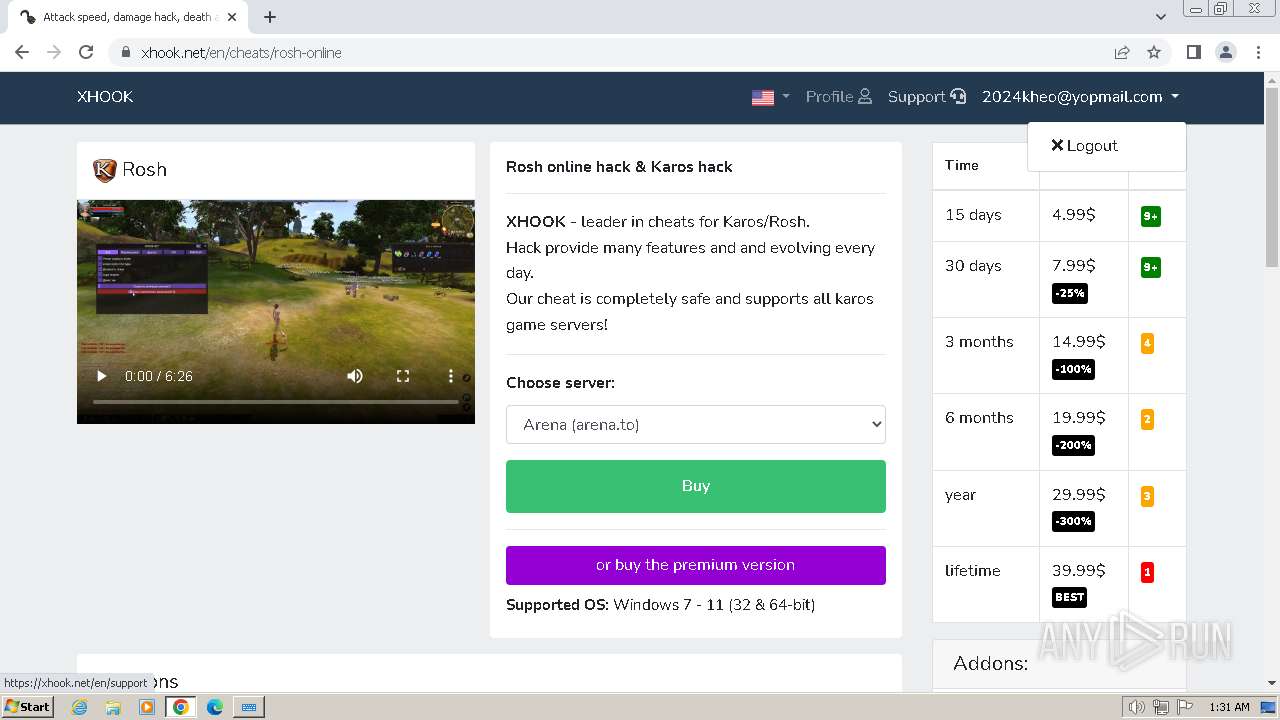1280x720 pixels.
Task: Switch to Chrome taskbar icon
Action: pyautogui.click(x=181, y=707)
